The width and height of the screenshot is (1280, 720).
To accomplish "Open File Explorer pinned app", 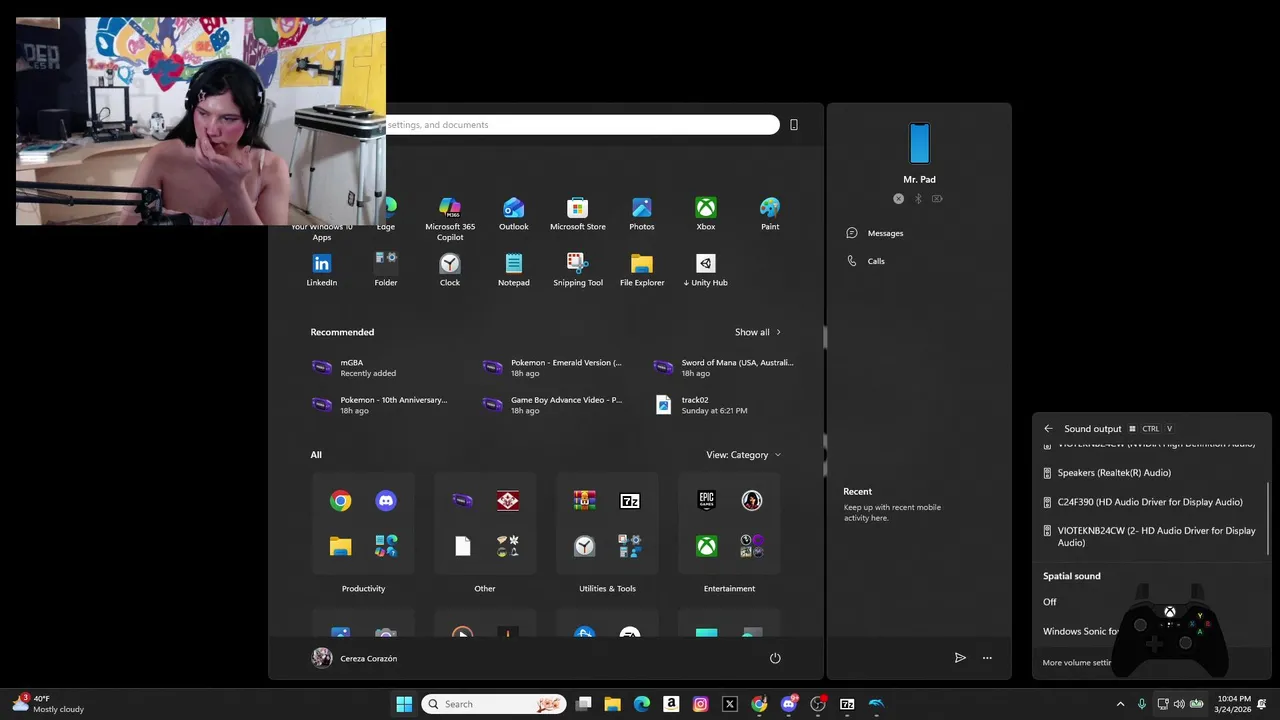I will coord(642,270).
